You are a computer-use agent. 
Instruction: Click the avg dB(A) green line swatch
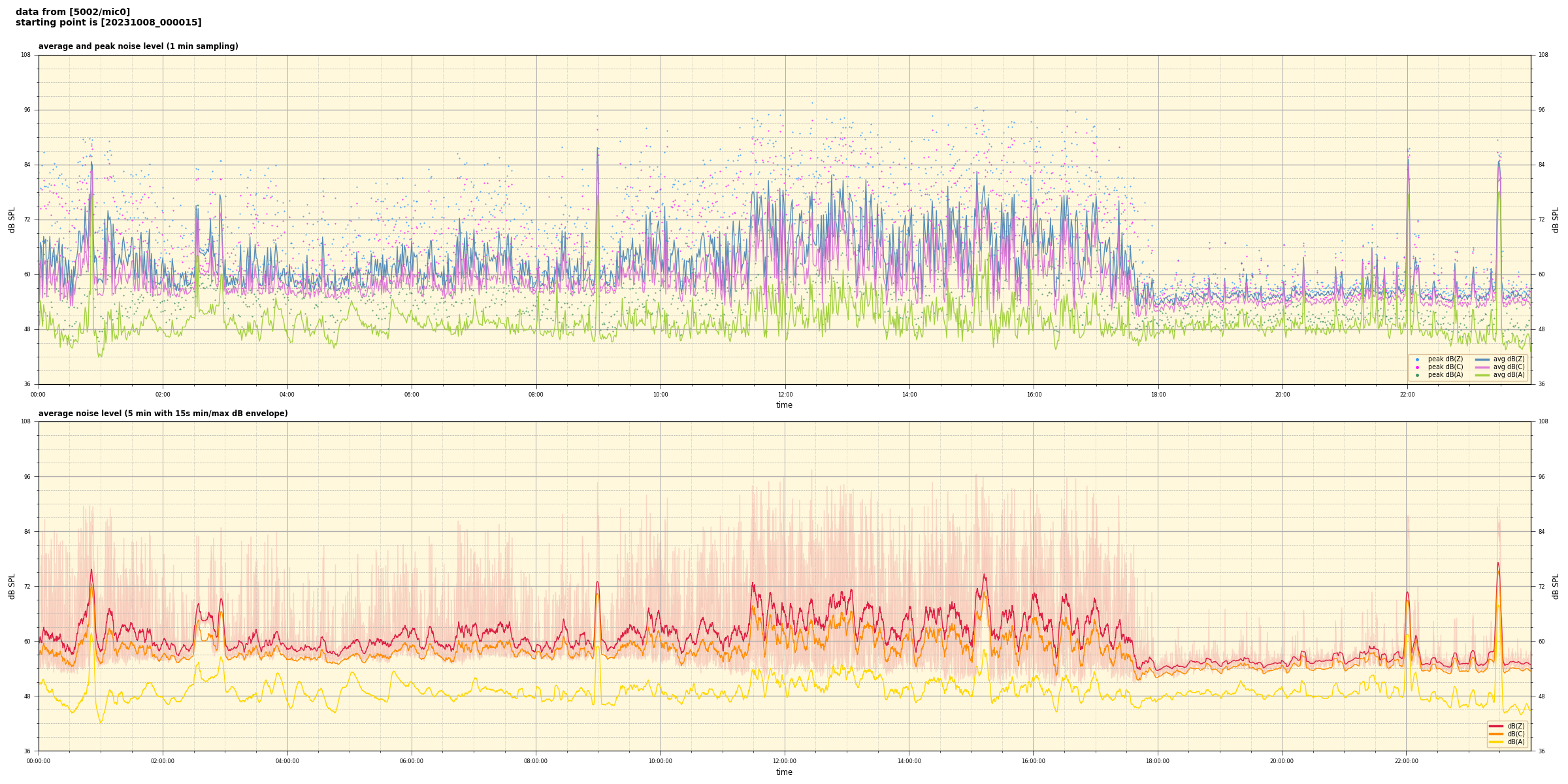coord(1482,375)
